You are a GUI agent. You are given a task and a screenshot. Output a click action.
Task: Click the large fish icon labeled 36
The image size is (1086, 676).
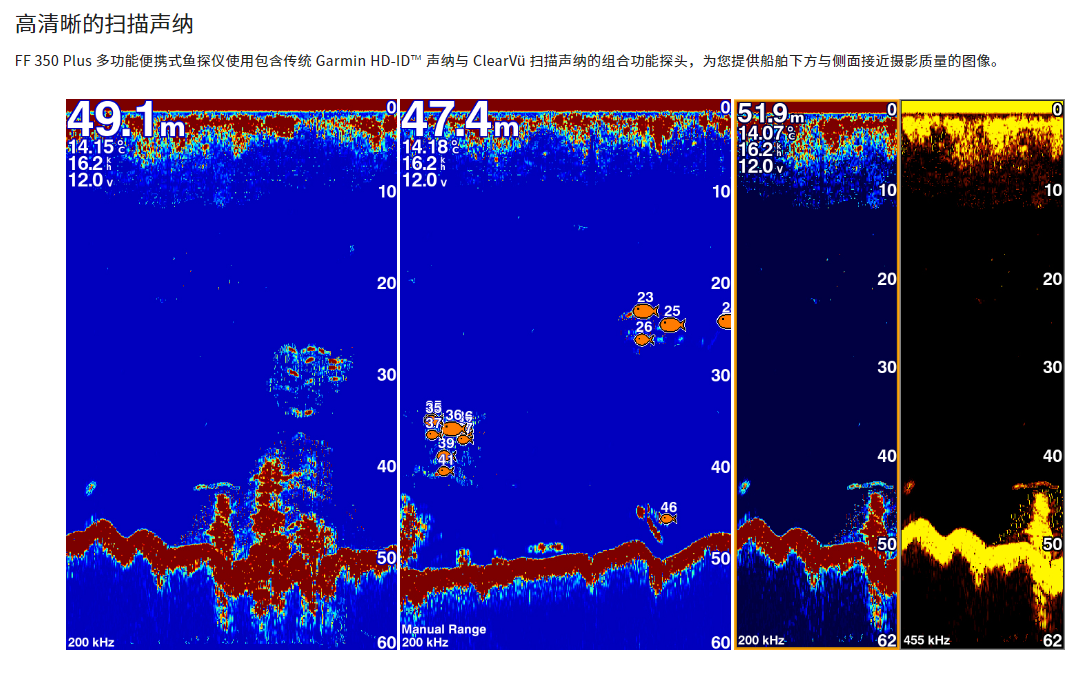453,429
